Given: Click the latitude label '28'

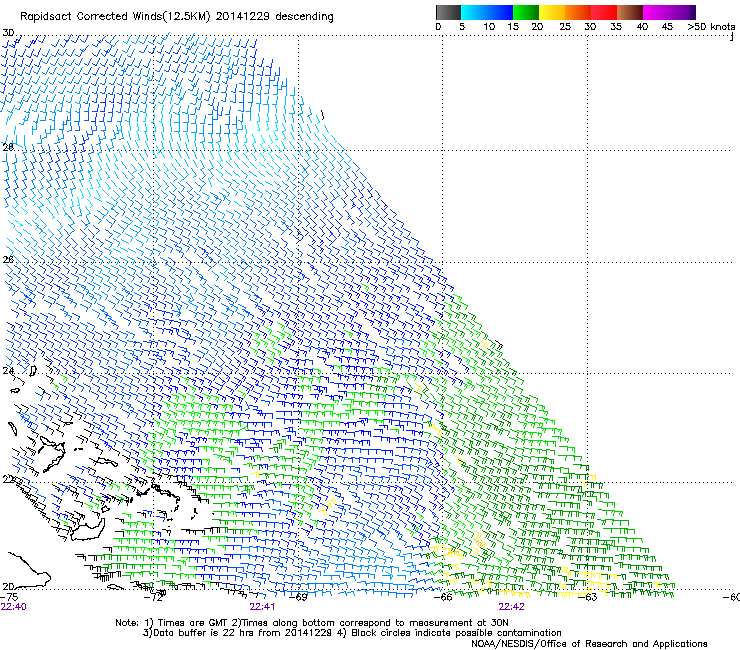Looking at the screenshot, I should 8,147.
